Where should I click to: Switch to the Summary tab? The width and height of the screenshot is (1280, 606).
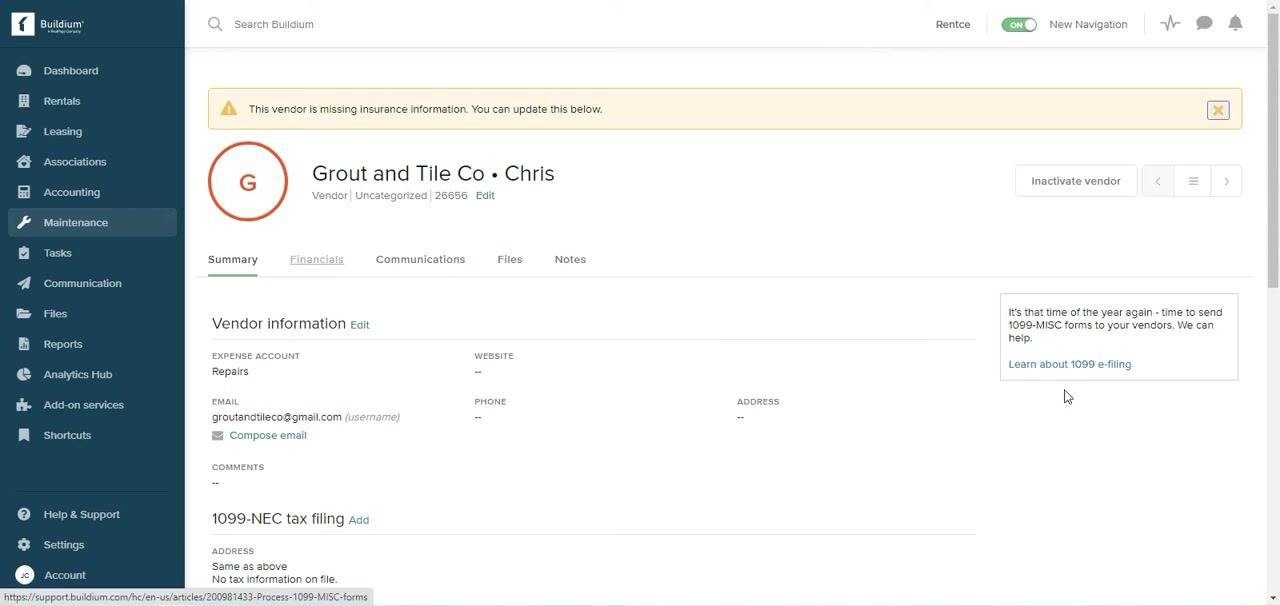pos(233,260)
